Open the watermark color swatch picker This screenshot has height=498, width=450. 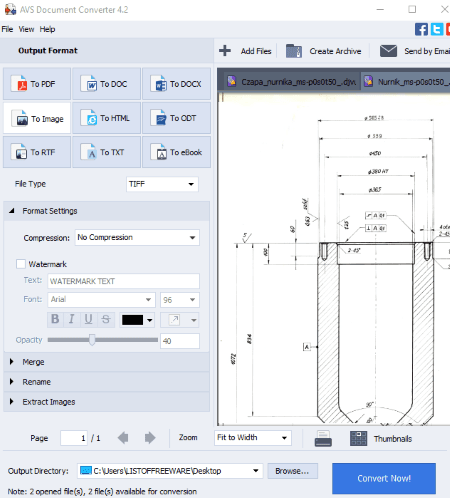tap(137, 320)
